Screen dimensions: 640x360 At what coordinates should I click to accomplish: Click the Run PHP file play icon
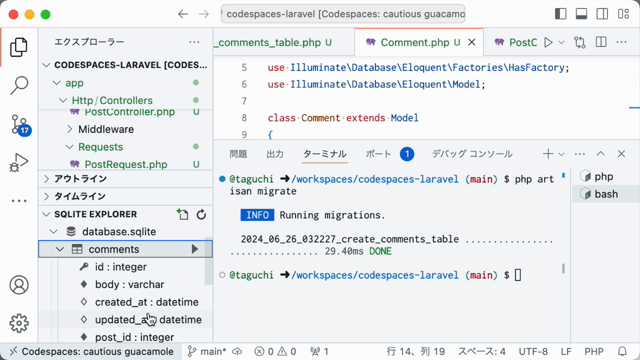[x=548, y=42]
